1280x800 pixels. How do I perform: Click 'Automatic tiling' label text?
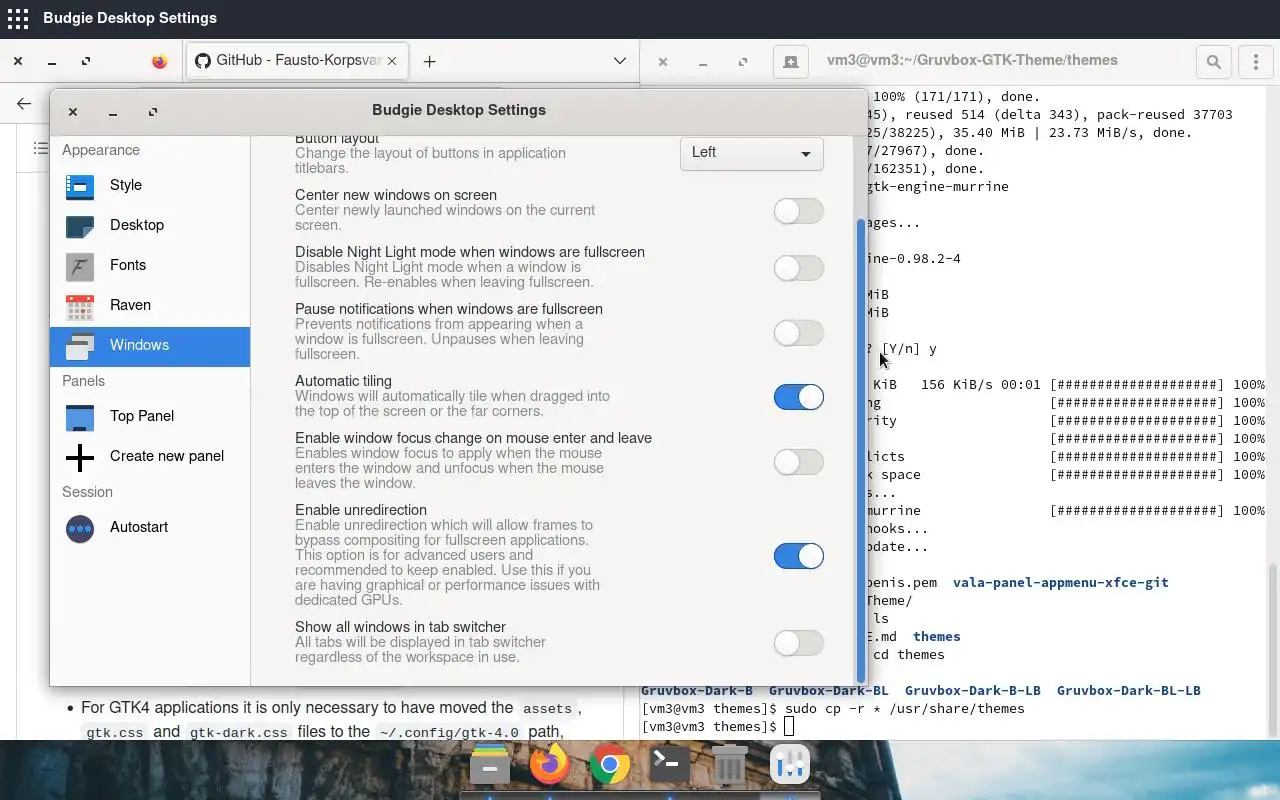(343, 381)
